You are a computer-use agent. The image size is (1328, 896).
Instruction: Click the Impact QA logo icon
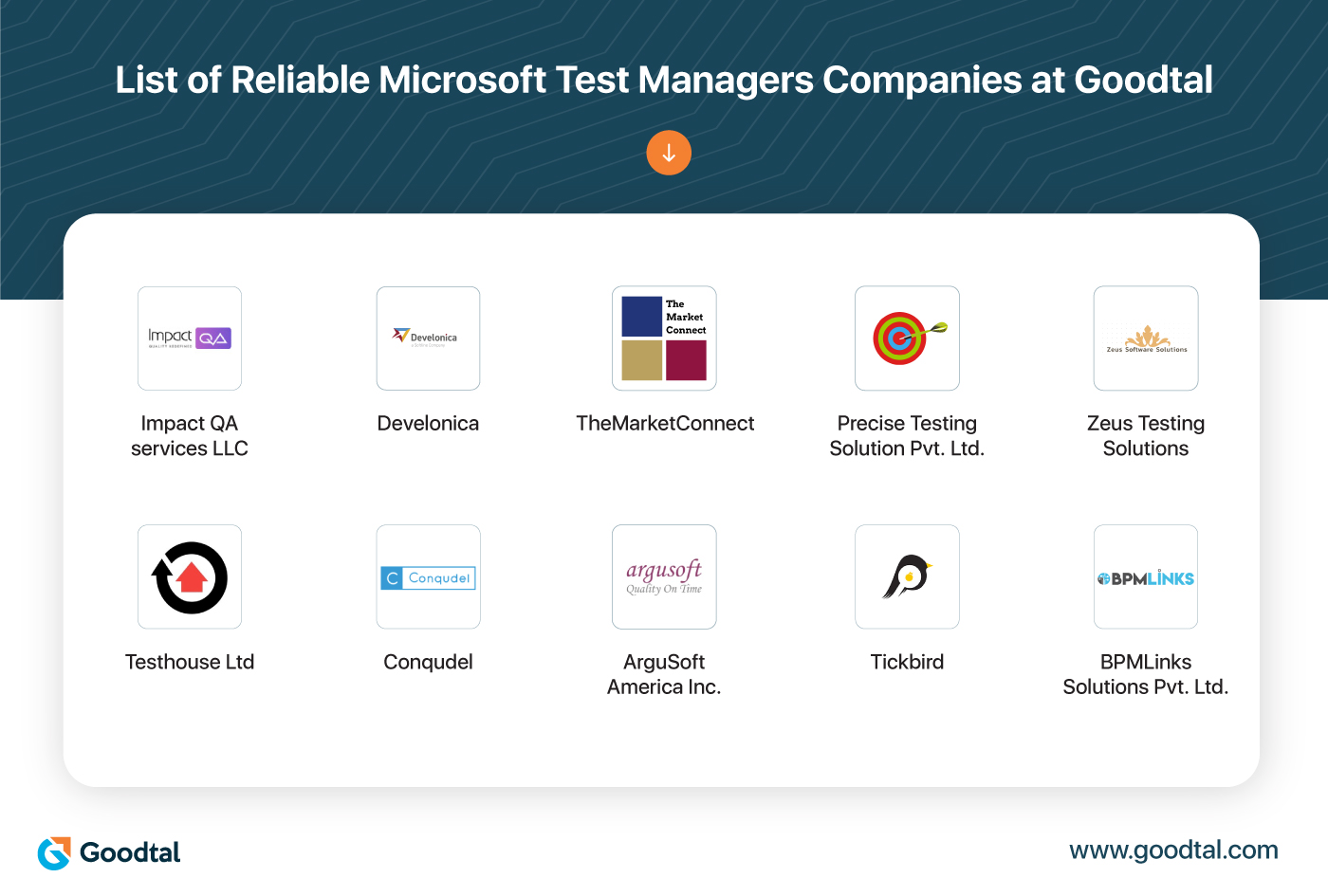pyautogui.click(x=190, y=338)
